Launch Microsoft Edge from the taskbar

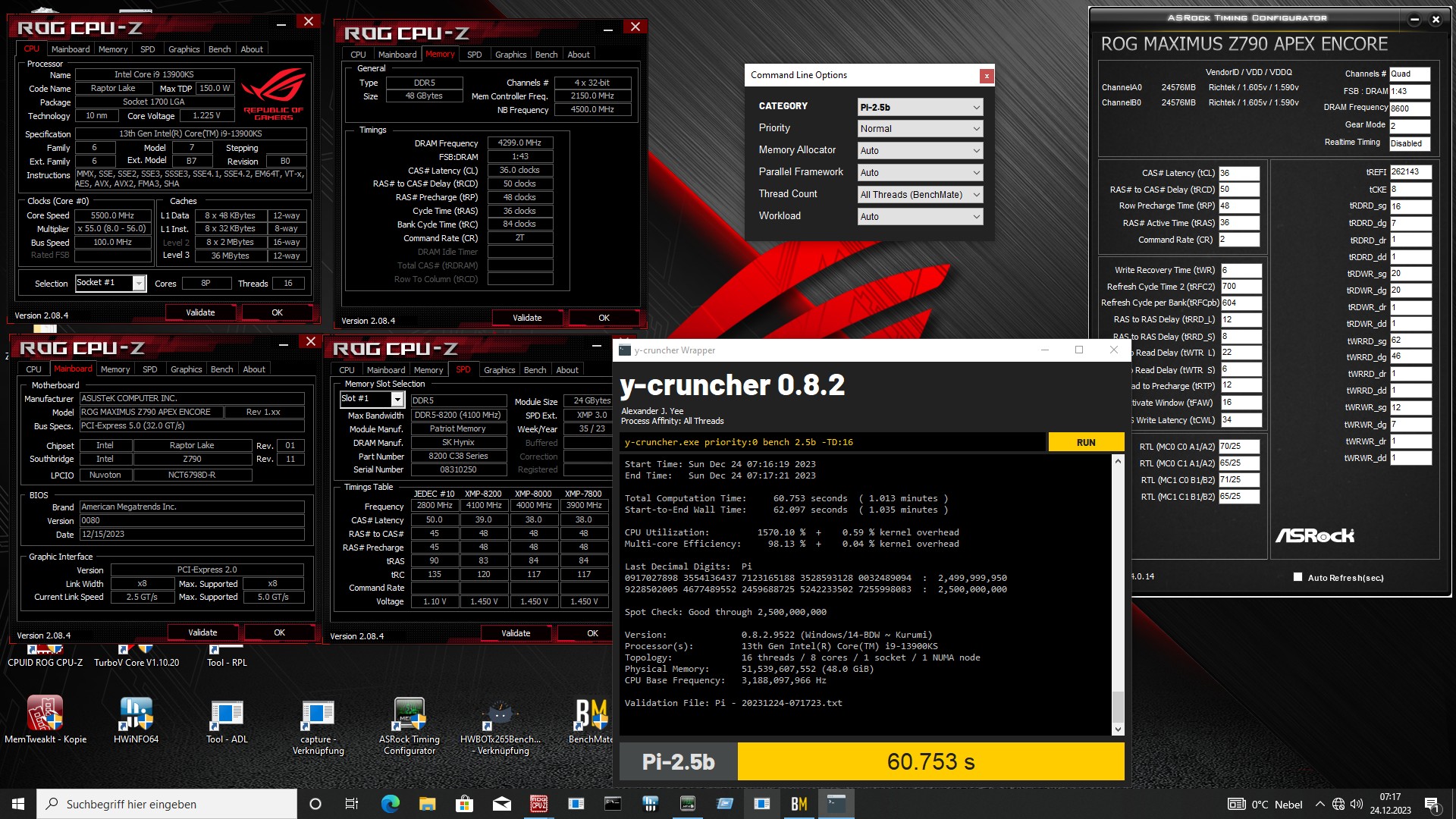[390, 804]
